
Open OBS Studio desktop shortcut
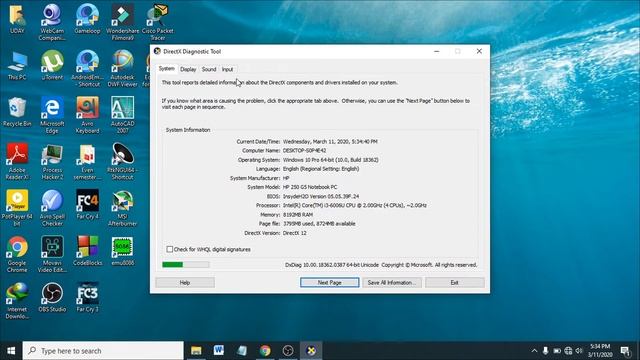click(52, 298)
